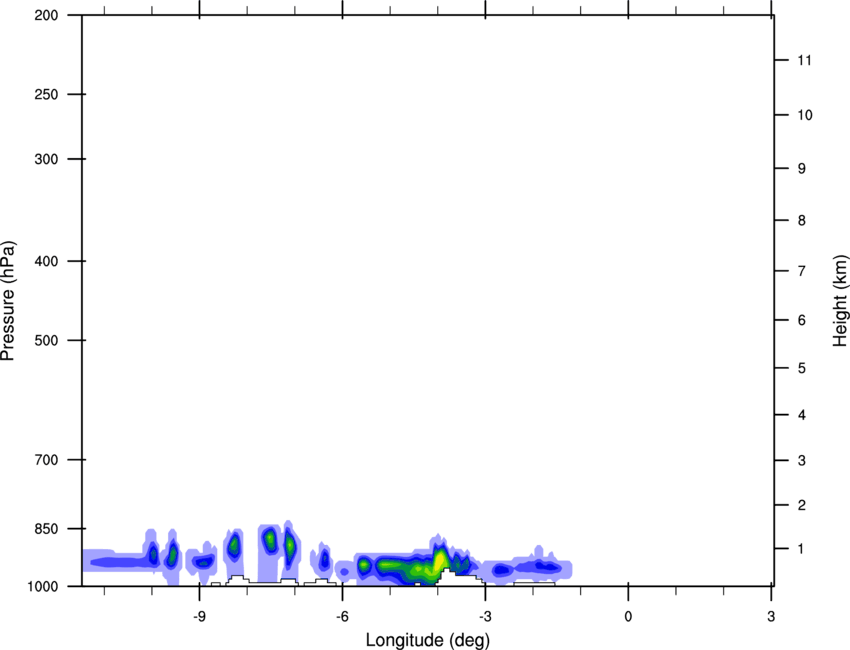Click pressure tick label 300
Image resolution: width=850 pixels, height=650 pixels.
(x=46, y=159)
